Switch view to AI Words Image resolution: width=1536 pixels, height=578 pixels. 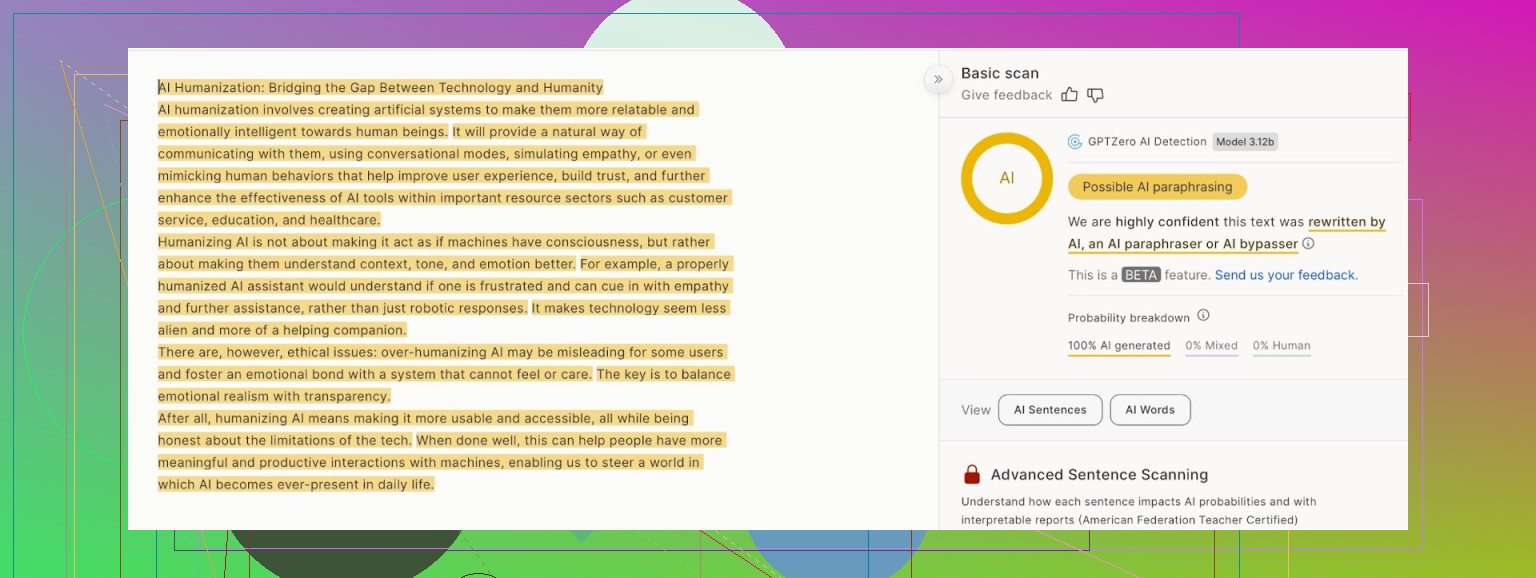point(1150,410)
